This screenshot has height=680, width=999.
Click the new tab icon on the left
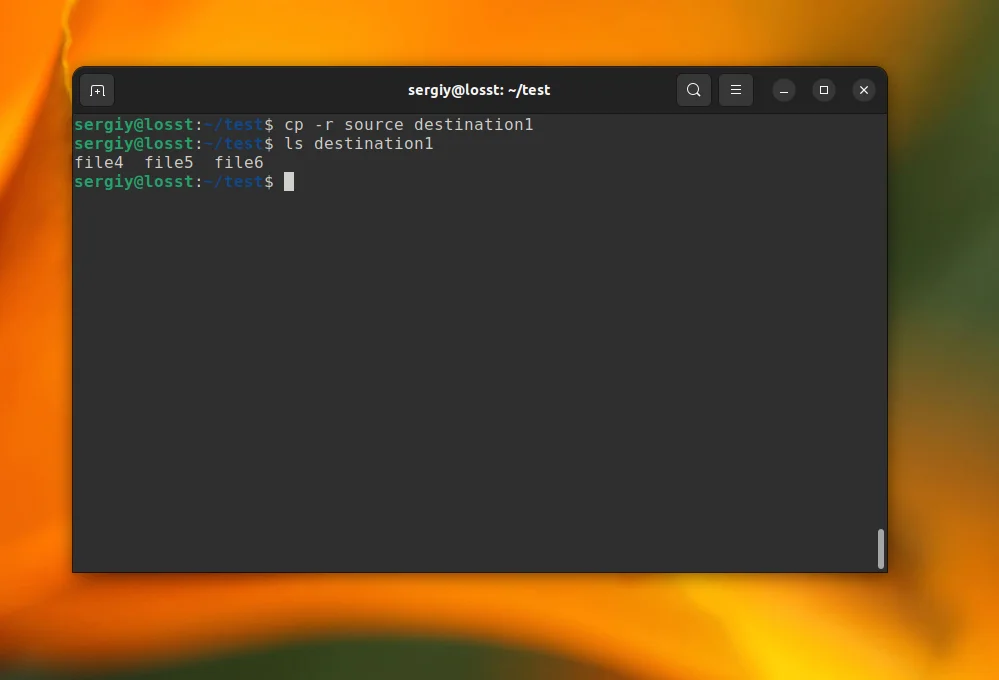[97, 90]
